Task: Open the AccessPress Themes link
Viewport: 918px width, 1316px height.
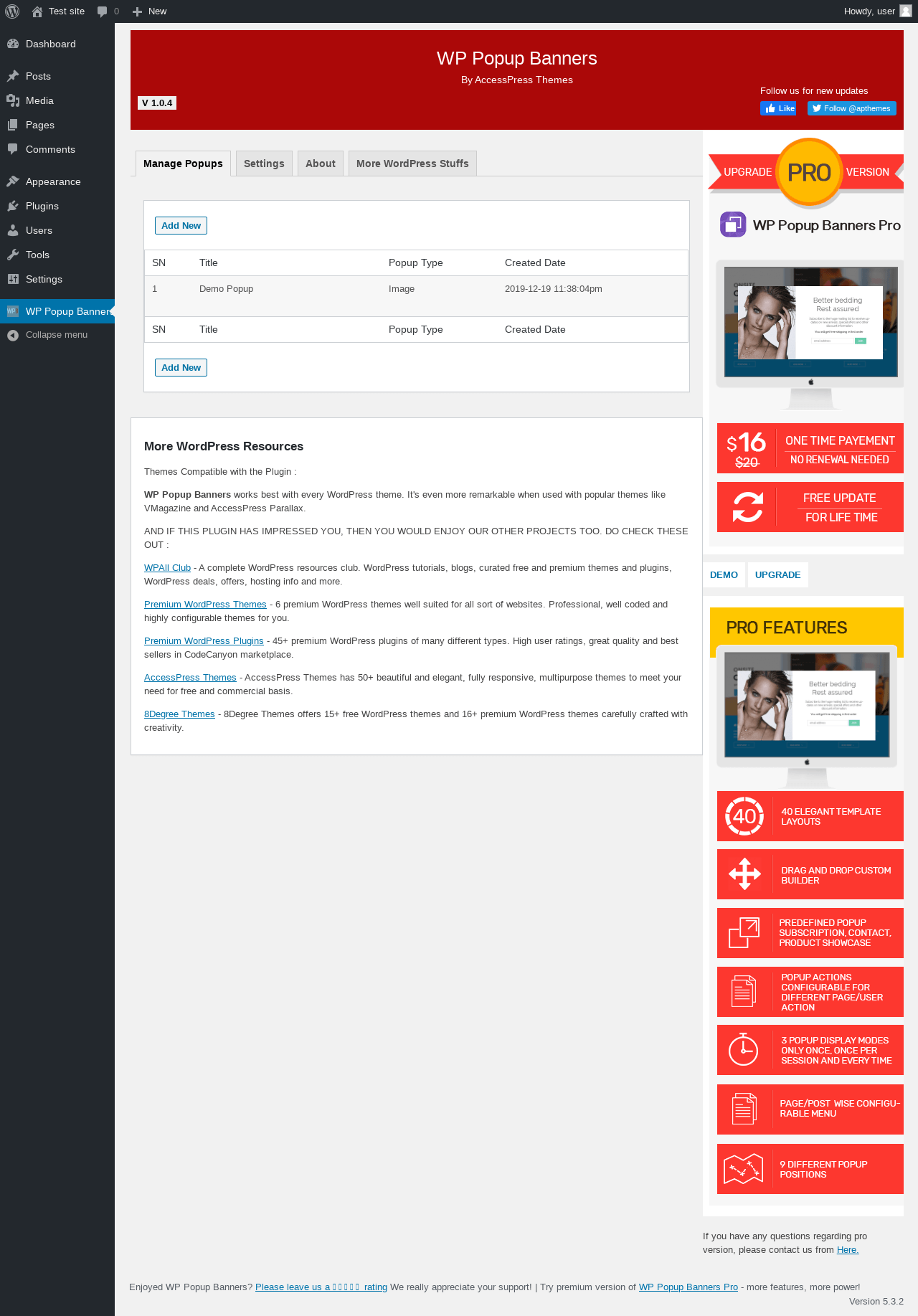Action: pyautogui.click(x=190, y=678)
